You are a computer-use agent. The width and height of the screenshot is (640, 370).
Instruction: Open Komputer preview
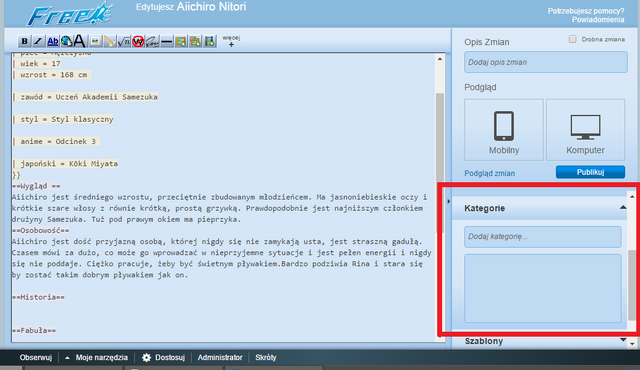pyautogui.click(x=585, y=130)
